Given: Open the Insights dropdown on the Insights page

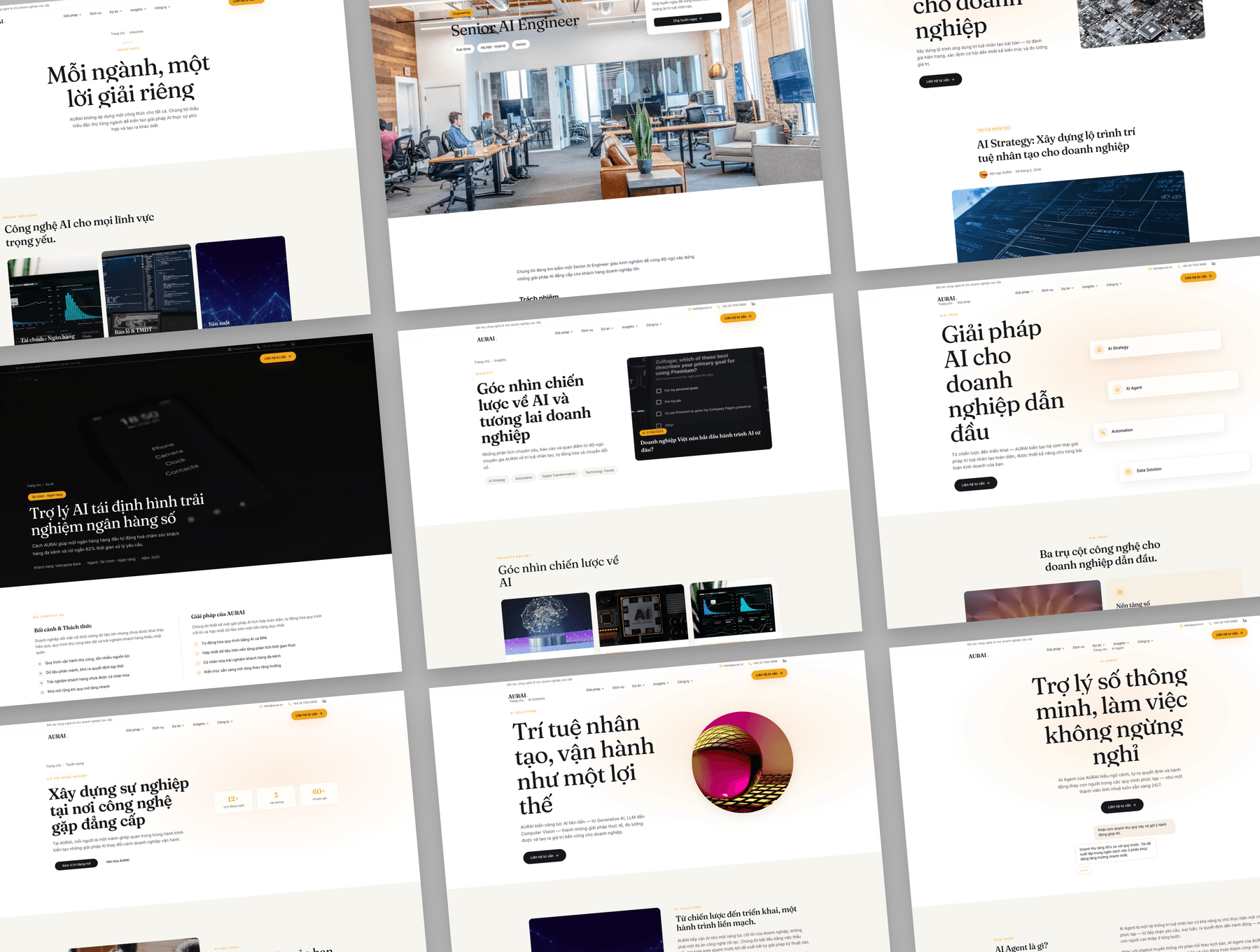Looking at the screenshot, I should [x=629, y=327].
